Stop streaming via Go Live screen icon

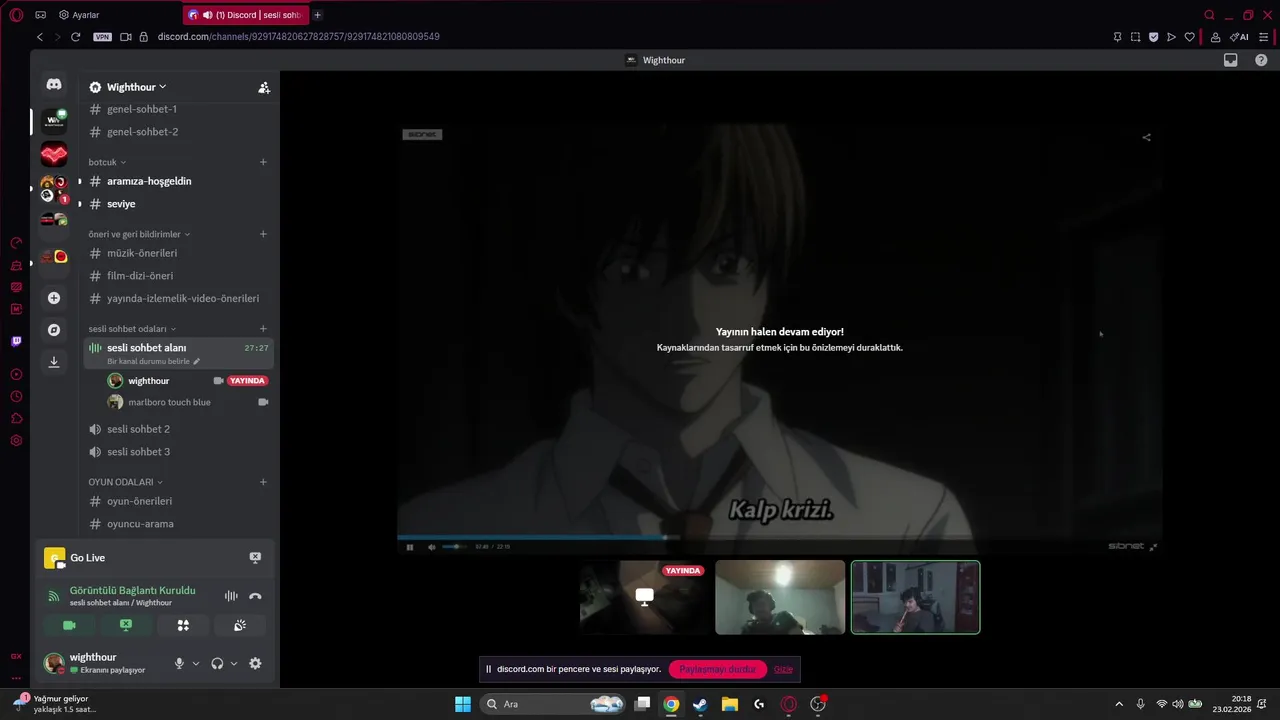click(255, 558)
